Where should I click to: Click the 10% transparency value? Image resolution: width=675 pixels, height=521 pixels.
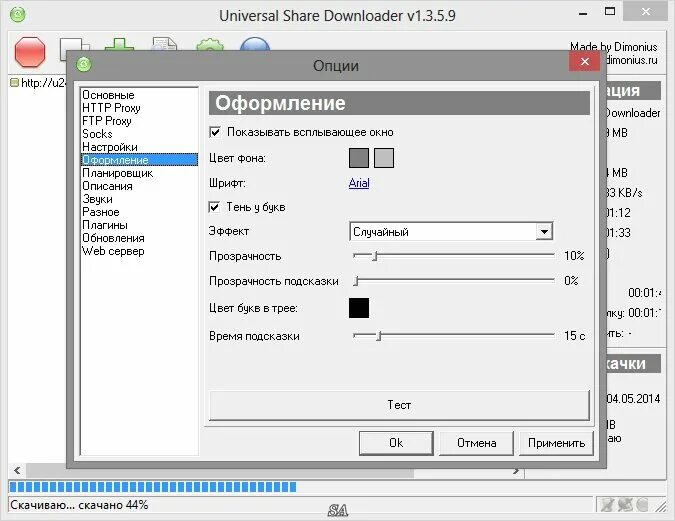point(574,256)
